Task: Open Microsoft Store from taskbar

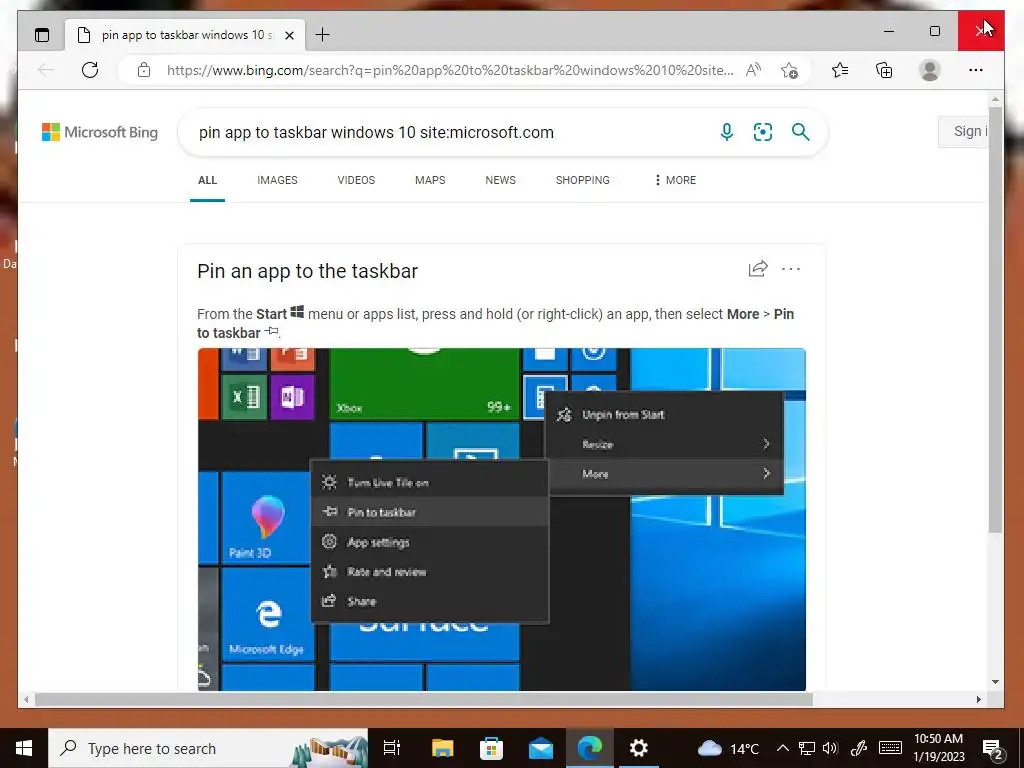Action: 491,748
